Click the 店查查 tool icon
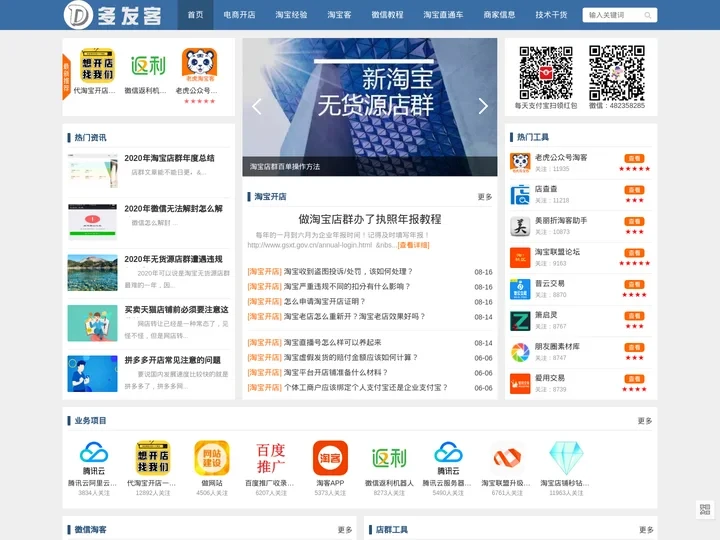This screenshot has height=540, width=720. (520, 195)
